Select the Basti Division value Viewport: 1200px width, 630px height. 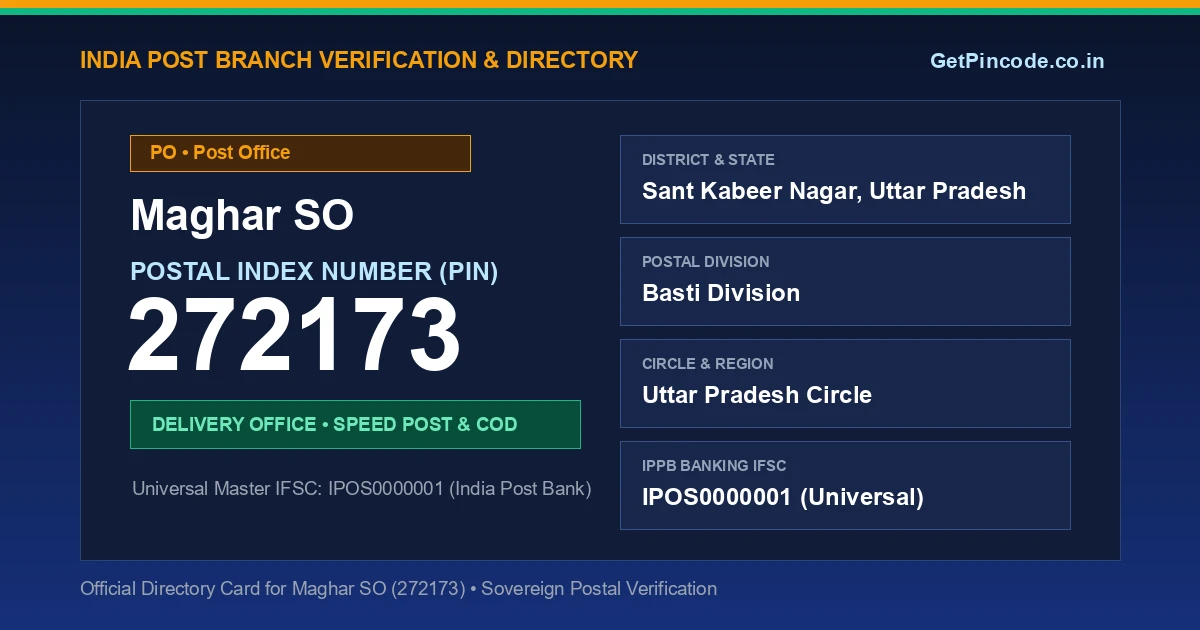721,293
